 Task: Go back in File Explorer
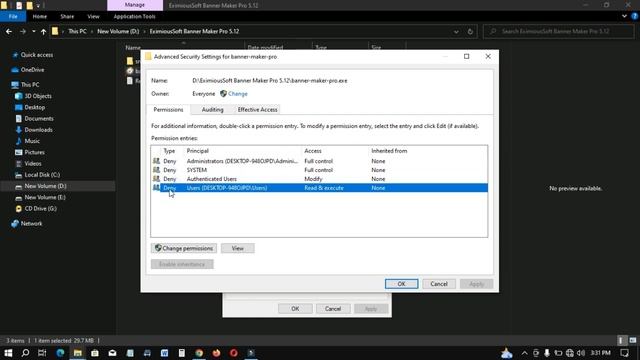click(x=9, y=31)
